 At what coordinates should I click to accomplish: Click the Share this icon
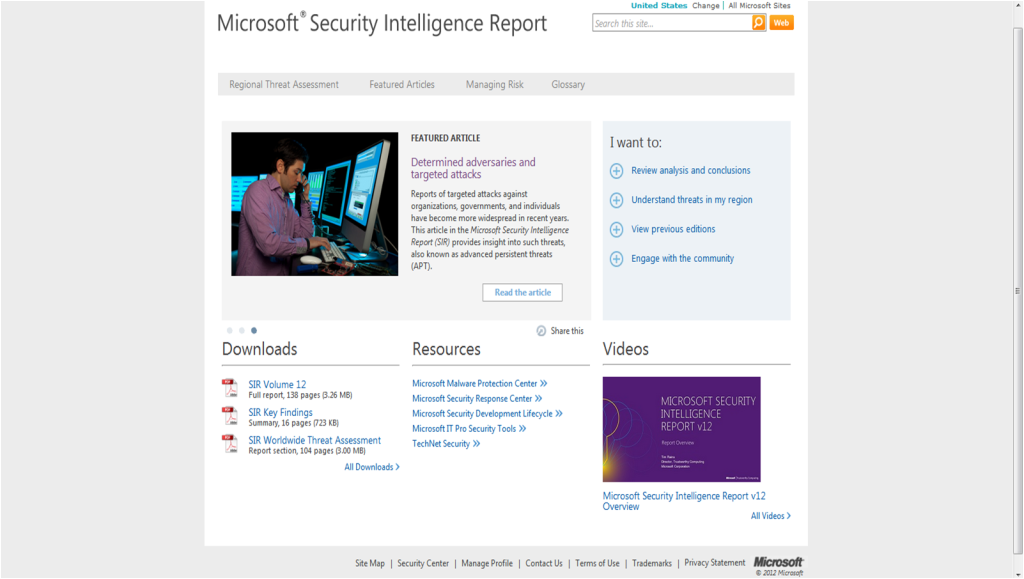pyautogui.click(x=541, y=331)
